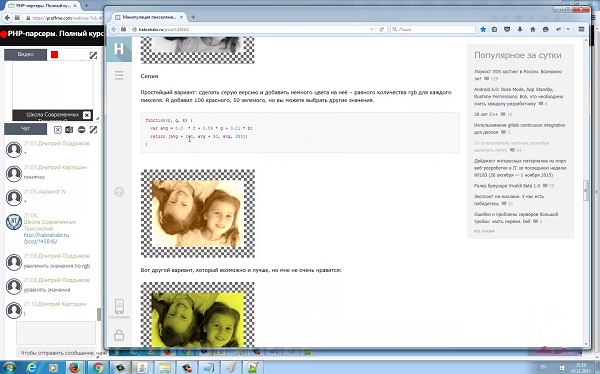Click the chat export icon

click(69, 130)
